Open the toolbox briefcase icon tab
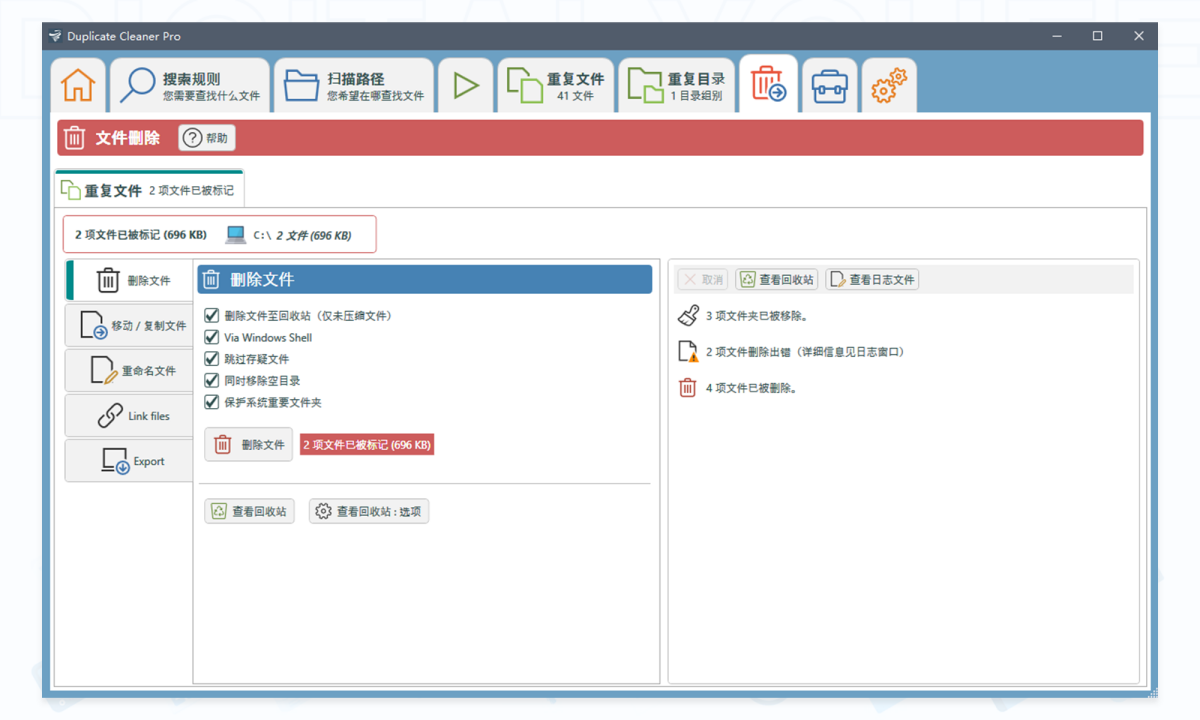Image resolution: width=1200 pixels, height=720 pixels. point(829,87)
